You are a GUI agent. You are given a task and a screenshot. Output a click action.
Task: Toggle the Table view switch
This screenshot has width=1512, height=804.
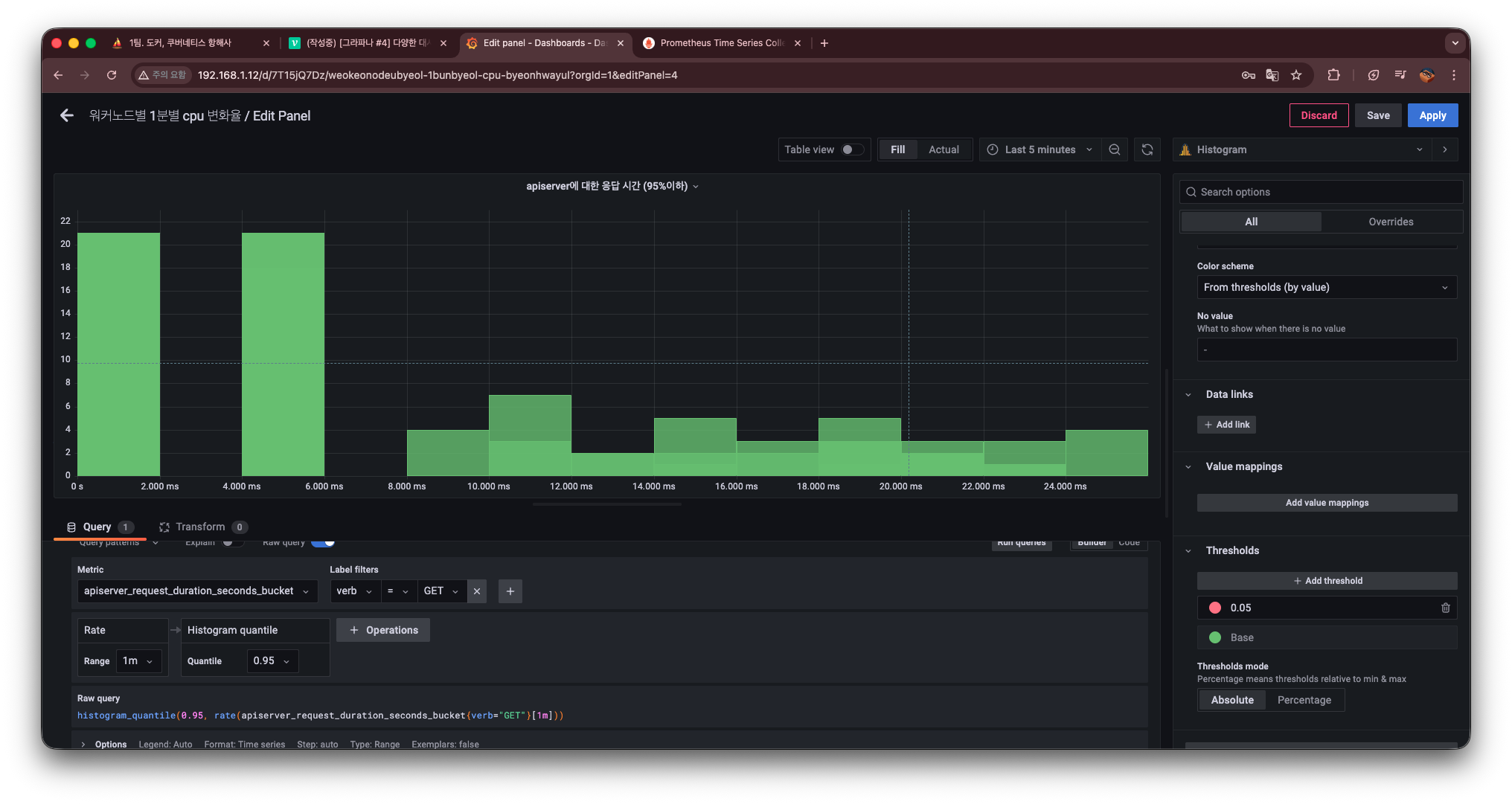[x=852, y=149]
